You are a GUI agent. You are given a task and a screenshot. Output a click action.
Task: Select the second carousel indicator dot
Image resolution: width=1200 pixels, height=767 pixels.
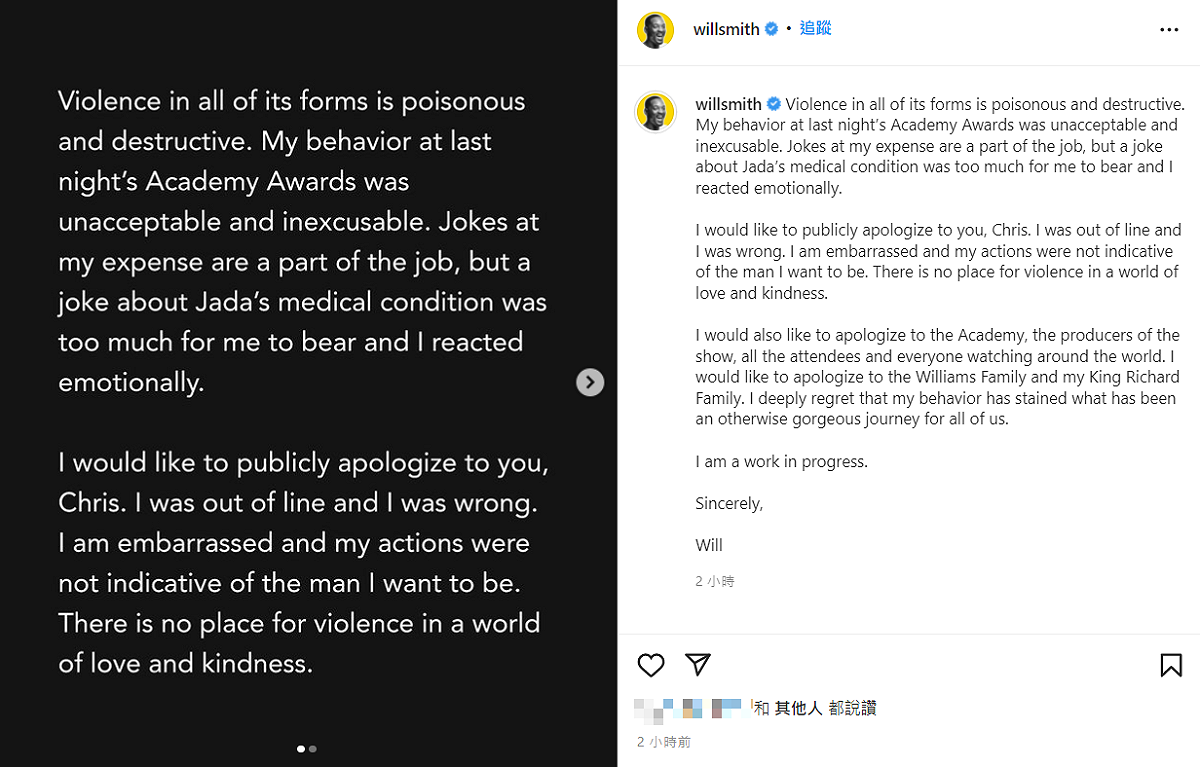pyautogui.click(x=313, y=748)
